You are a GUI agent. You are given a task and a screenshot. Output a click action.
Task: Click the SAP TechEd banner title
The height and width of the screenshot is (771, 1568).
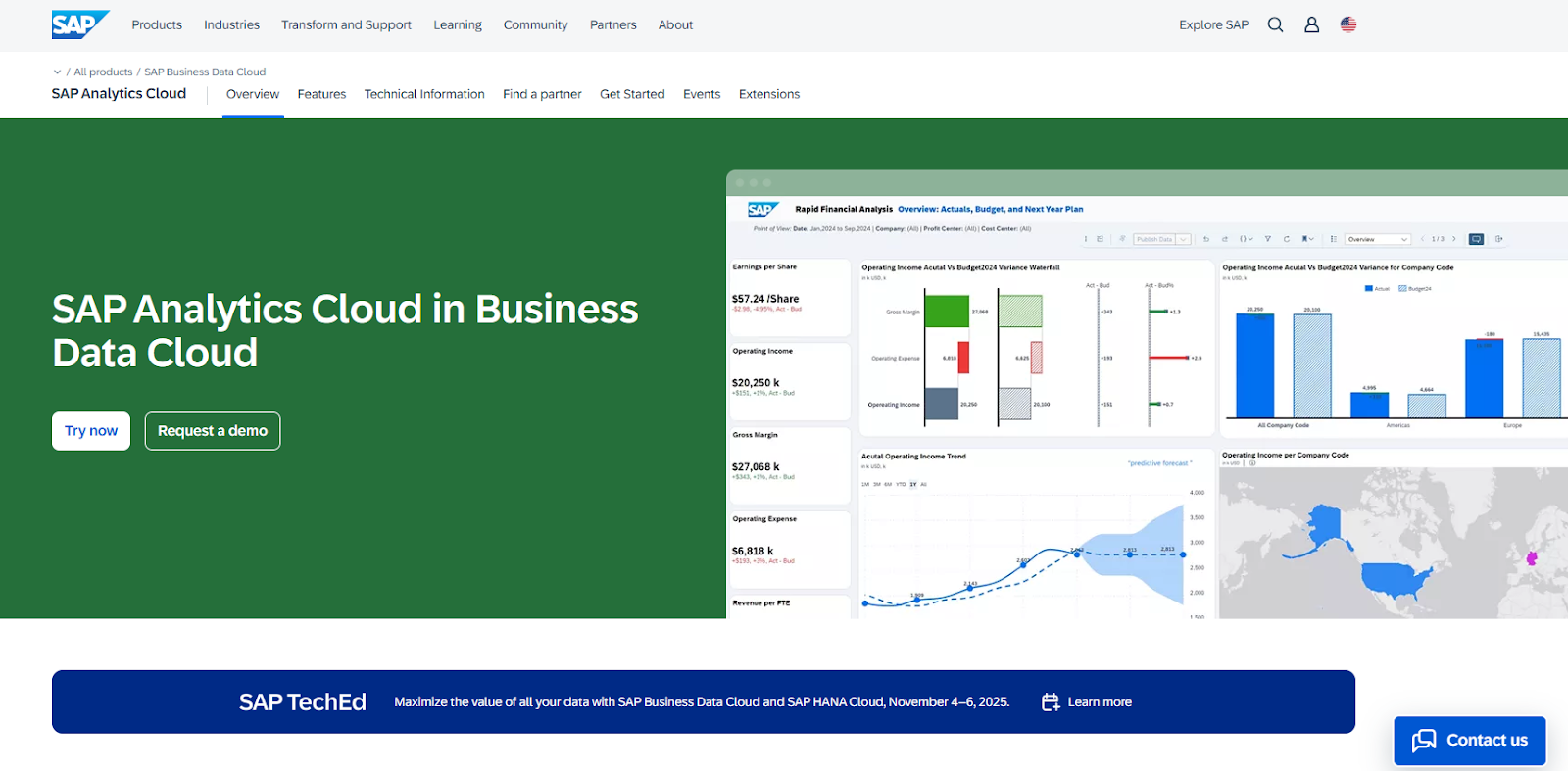coord(303,701)
